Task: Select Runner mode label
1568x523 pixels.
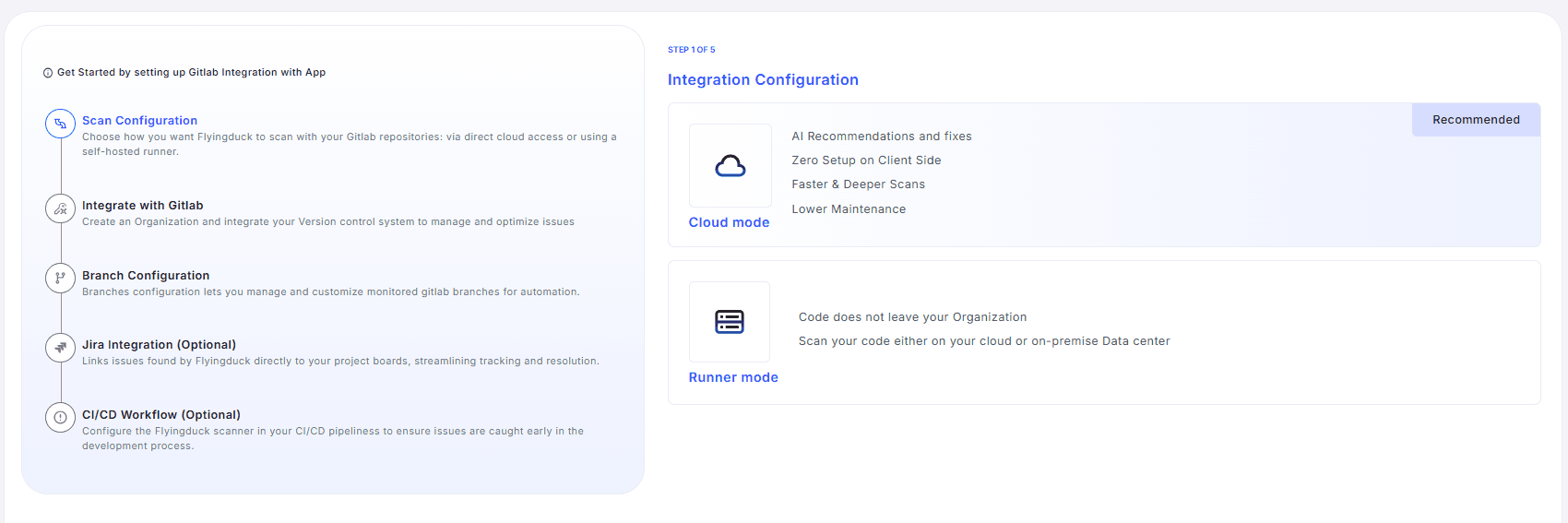Action: (733, 377)
